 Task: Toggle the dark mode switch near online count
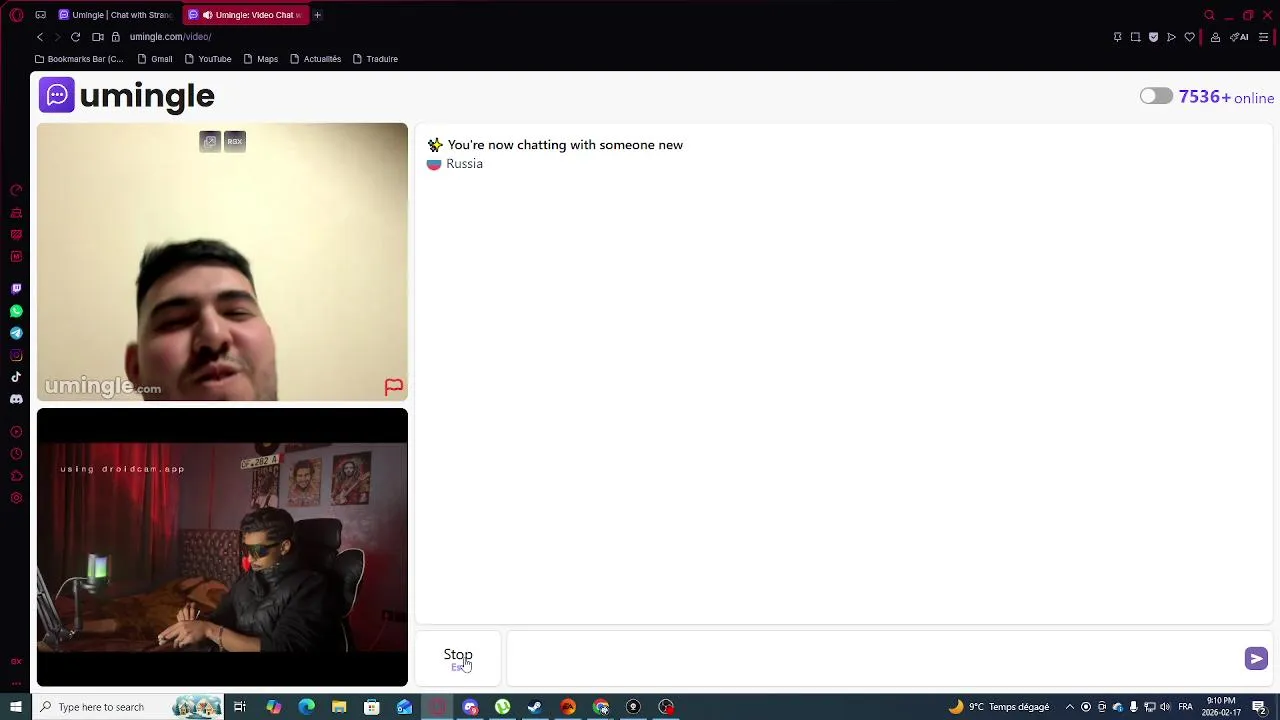pyautogui.click(x=1156, y=96)
